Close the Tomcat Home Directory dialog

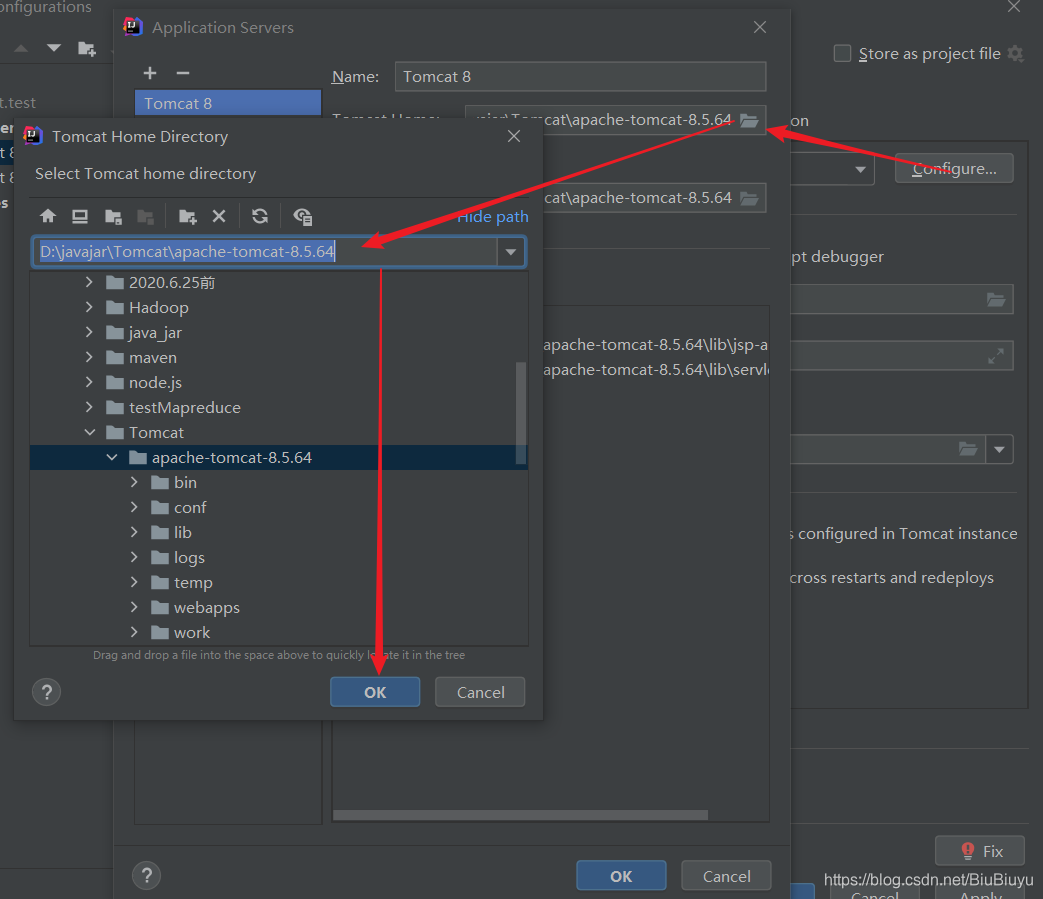[x=514, y=136]
